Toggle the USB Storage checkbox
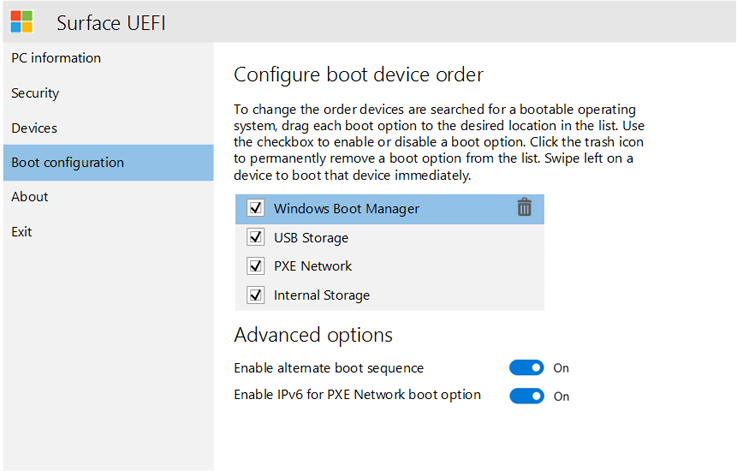This screenshot has width=737, height=471. pyautogui.click(x=255, y=238)
